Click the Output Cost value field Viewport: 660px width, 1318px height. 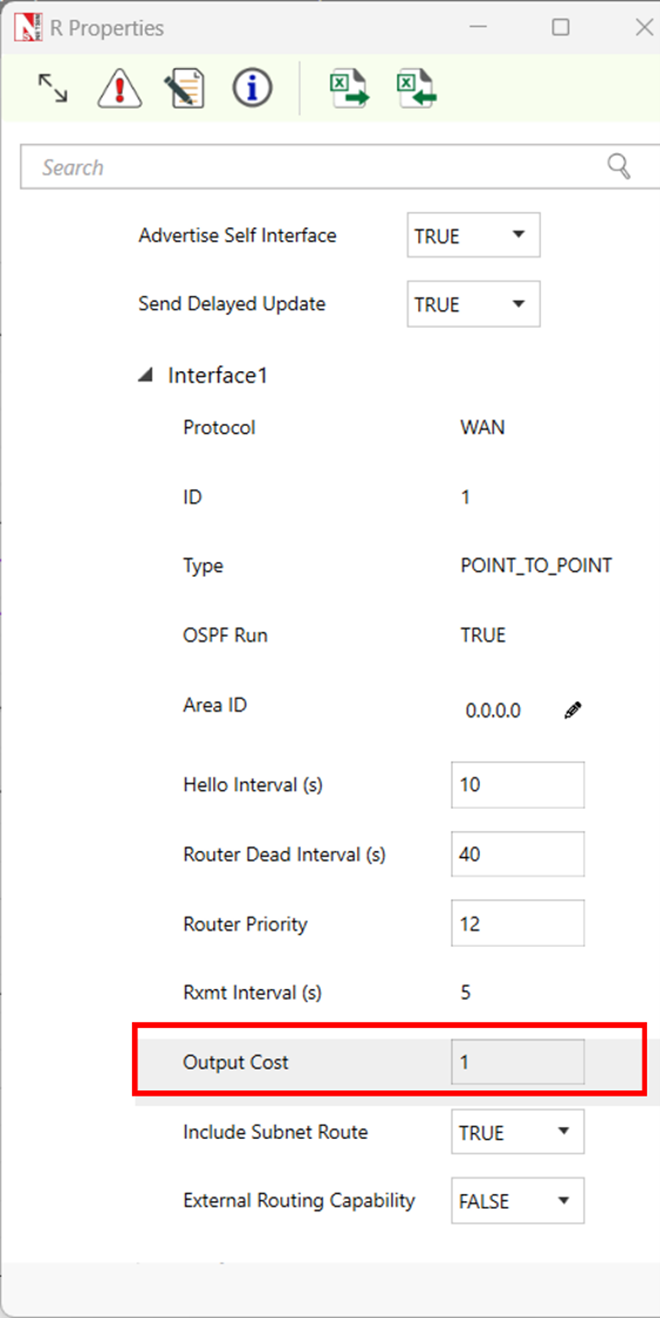click(517, 1062)
